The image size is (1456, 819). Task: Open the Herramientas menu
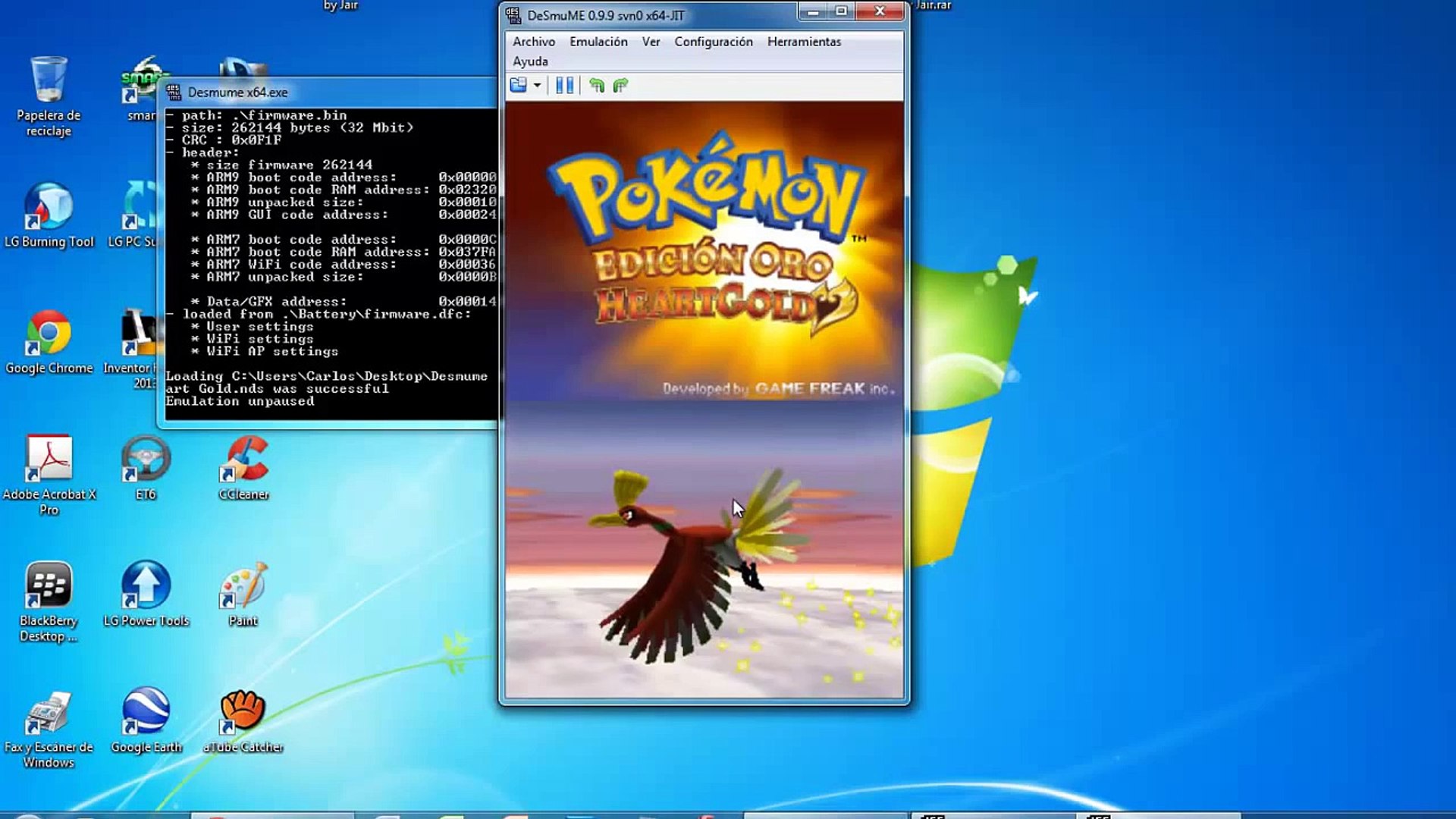click(804, 42)
